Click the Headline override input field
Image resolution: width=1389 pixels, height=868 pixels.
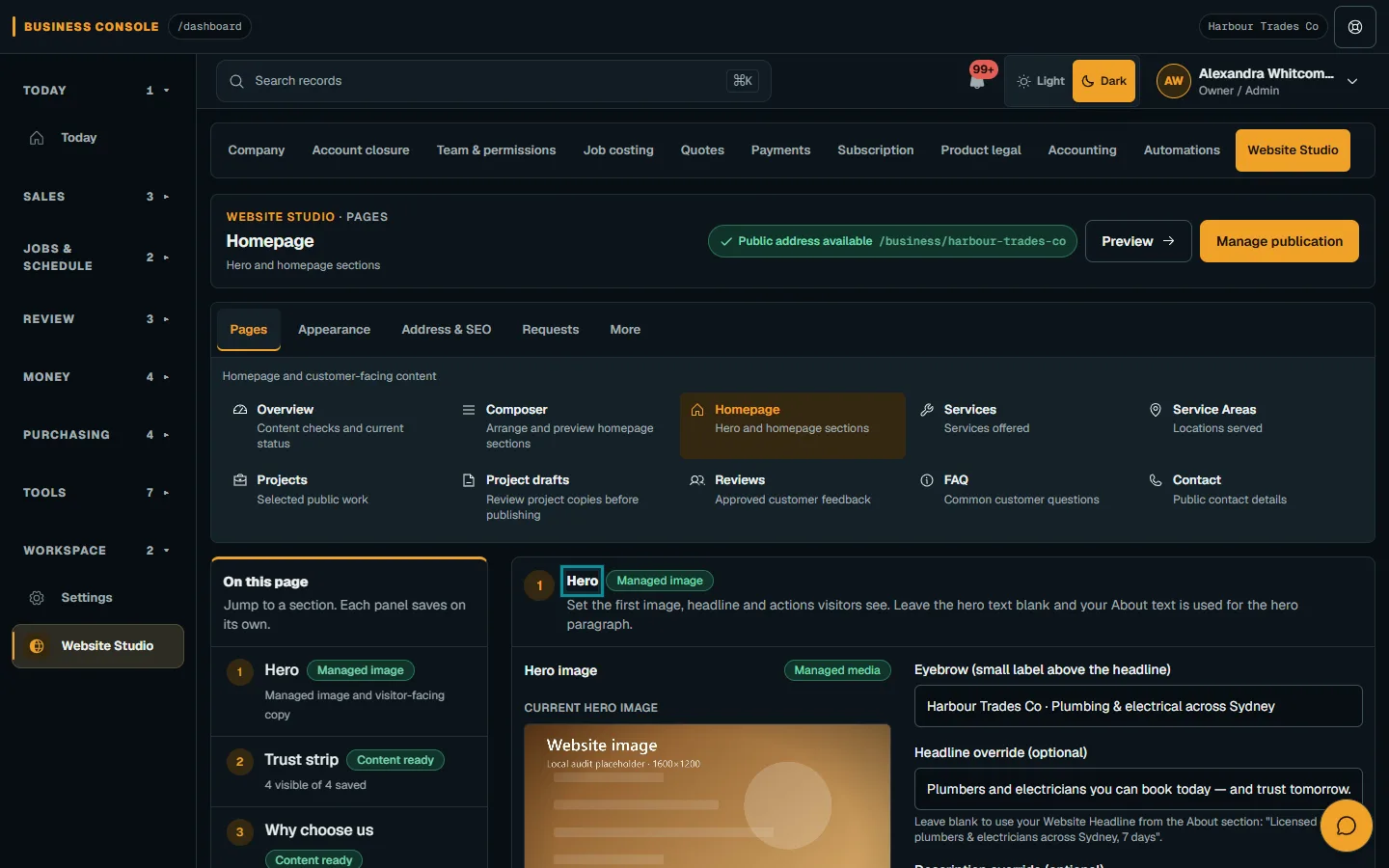(1138, 789)
